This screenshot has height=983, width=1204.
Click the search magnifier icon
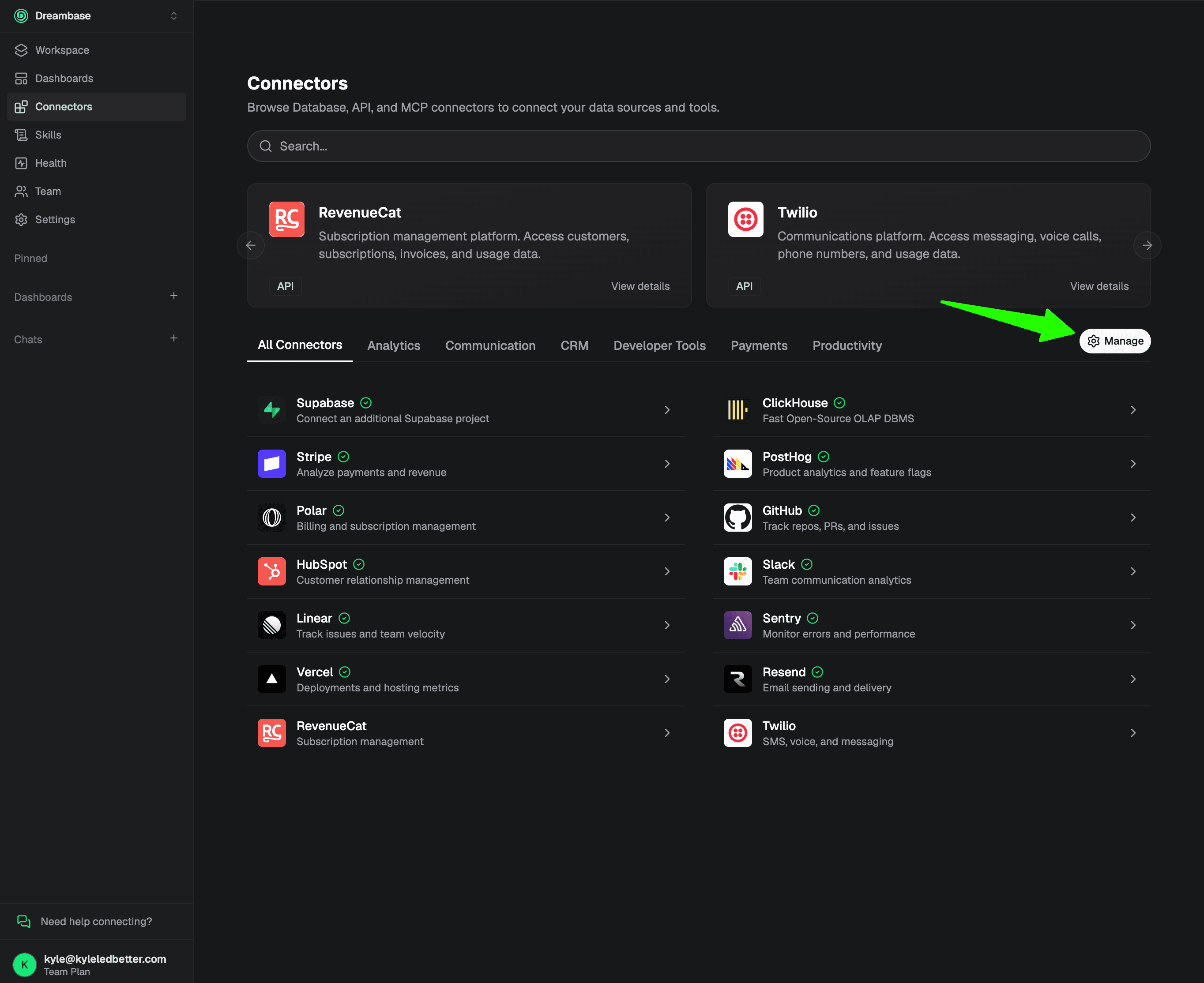pyautogui.click(x=266, y=146)
